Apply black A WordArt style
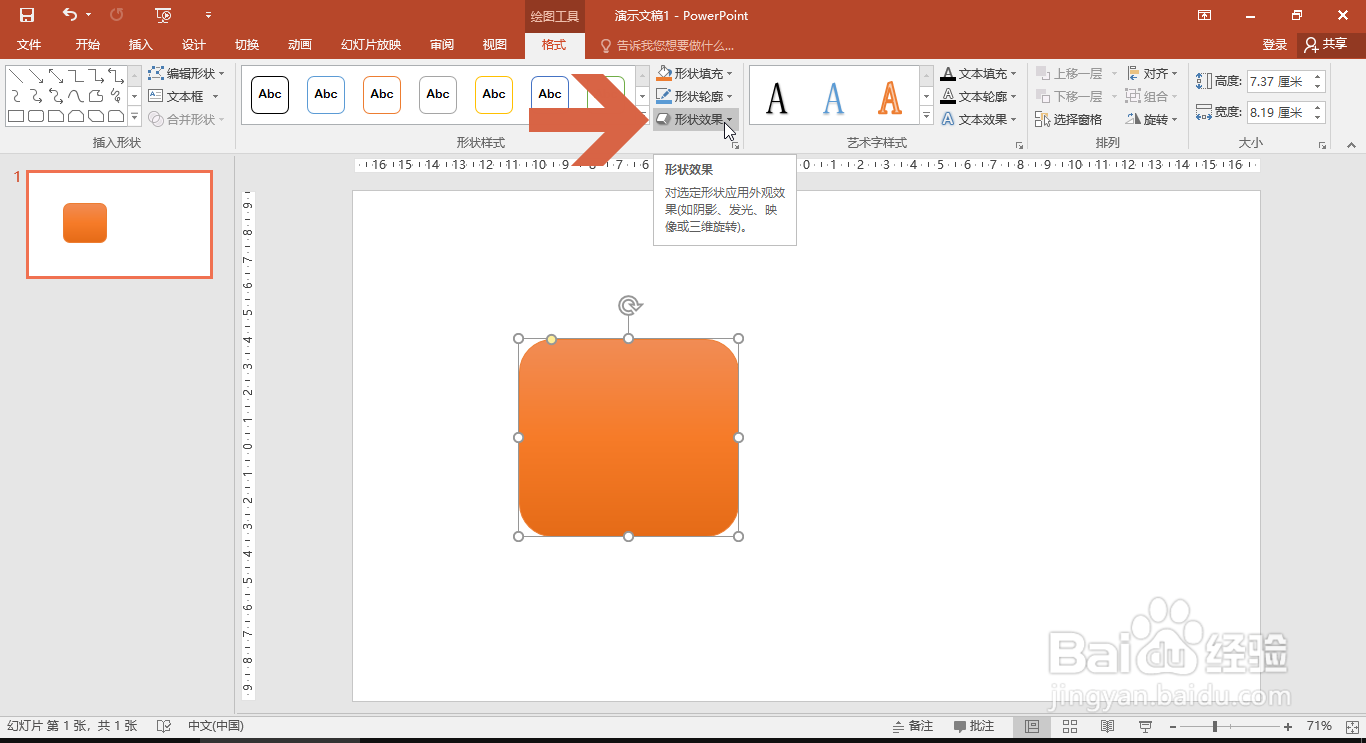The image size is (1366, 743). (777, 97)
